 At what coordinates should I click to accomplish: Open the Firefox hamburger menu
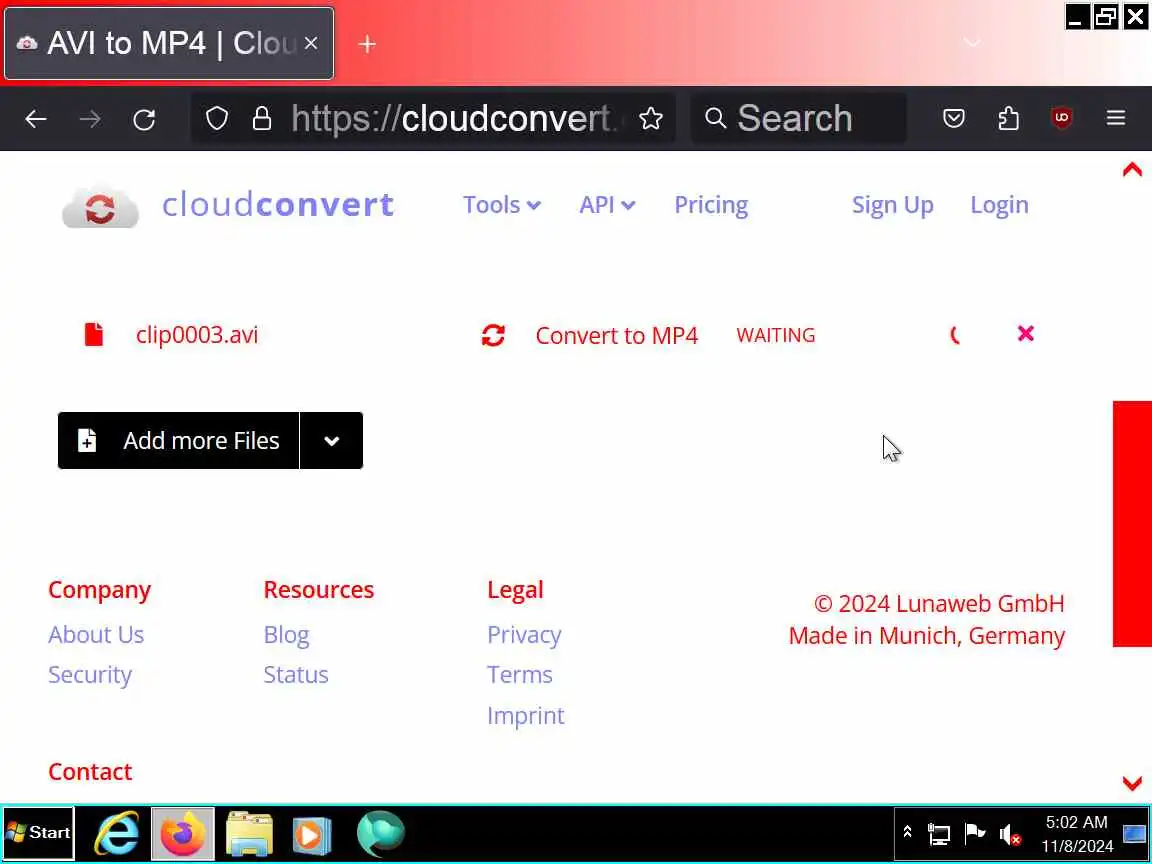coord(1116,118)
